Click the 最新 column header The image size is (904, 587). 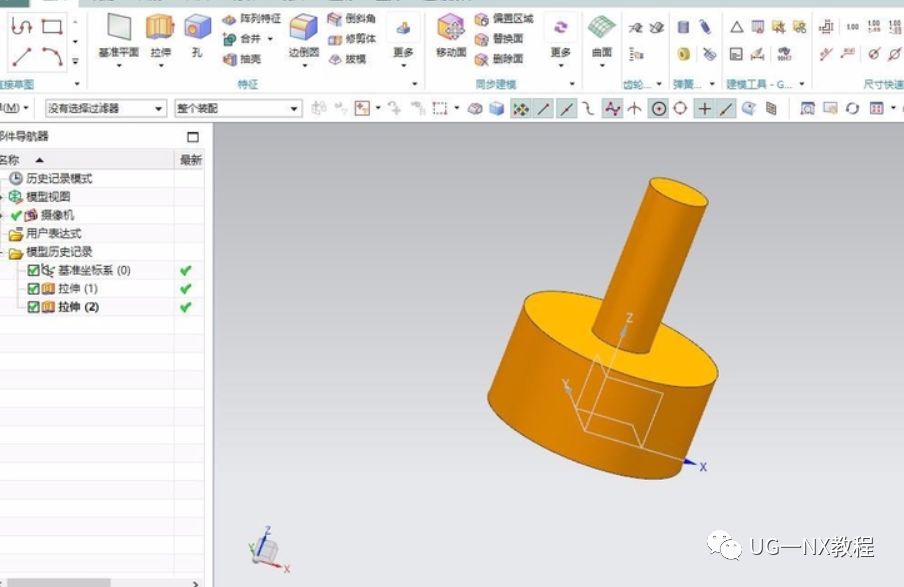coord(190,160)
